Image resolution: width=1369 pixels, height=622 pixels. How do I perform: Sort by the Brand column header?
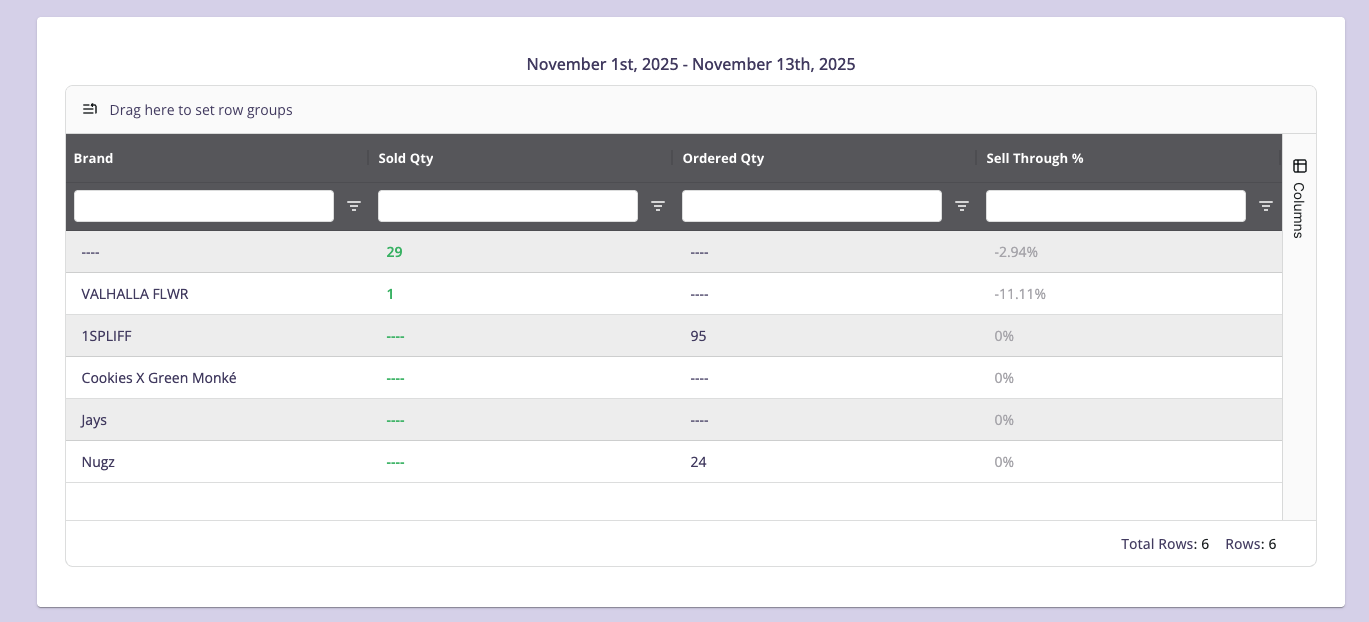94,158
